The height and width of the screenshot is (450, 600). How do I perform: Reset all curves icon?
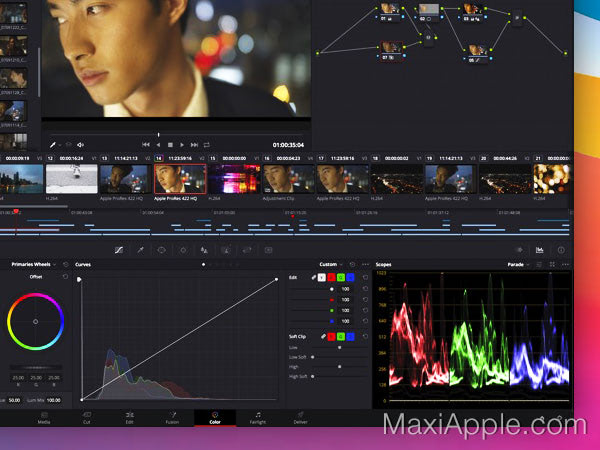352,264
